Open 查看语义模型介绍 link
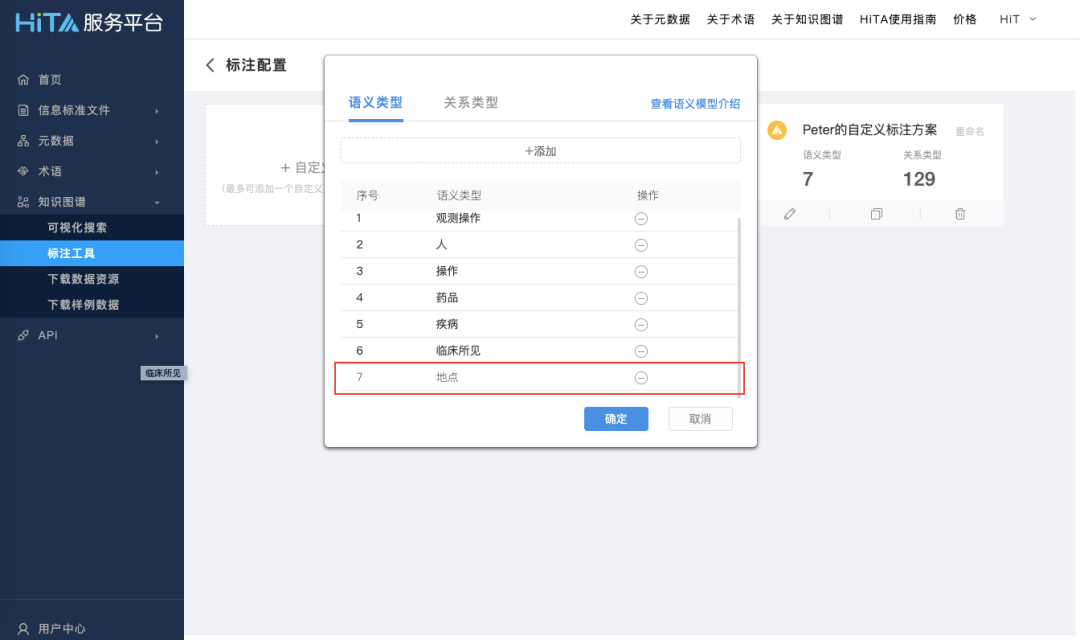This screenshot has height=640, width=1080. (x=695, y=103)
